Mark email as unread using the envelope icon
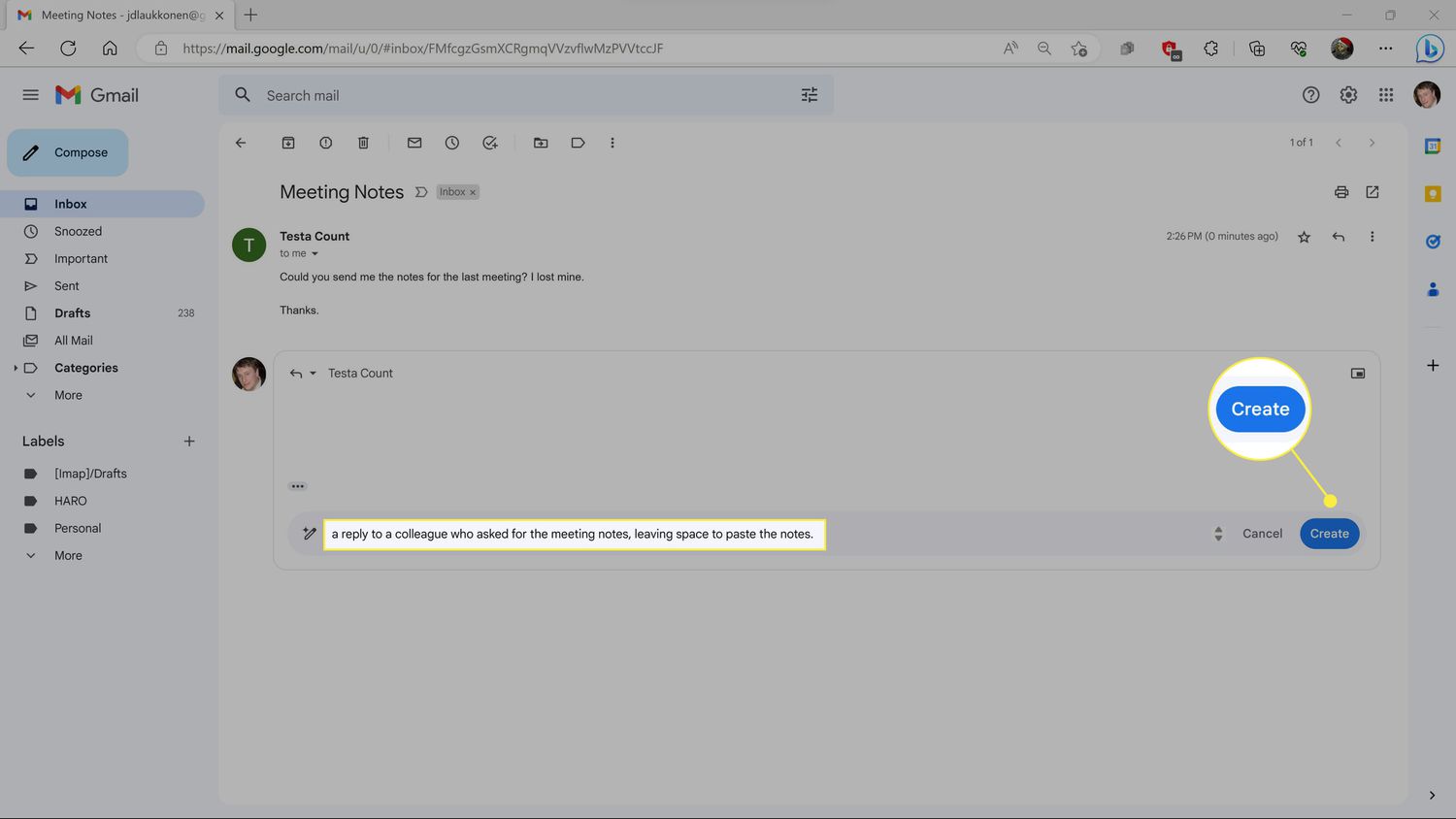Screen dimensions: 1456x819 (x=414, y=143)
